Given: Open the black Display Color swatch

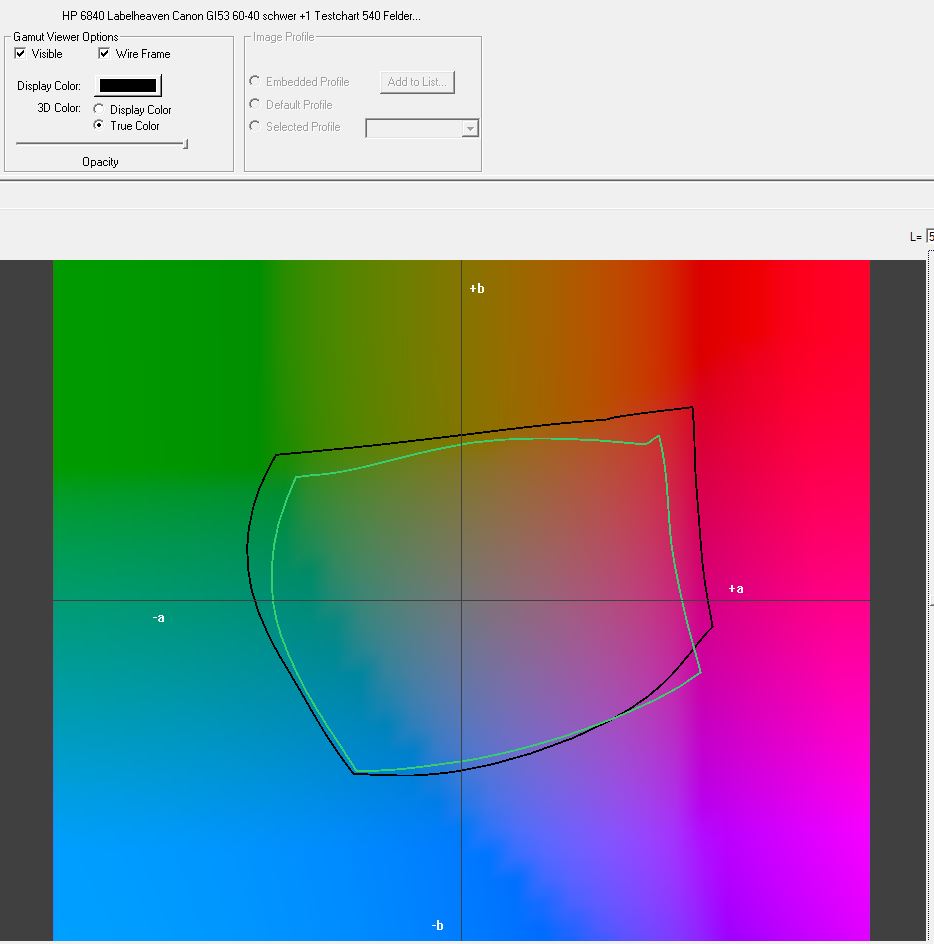Looking at the screenshot, I should click(128, 86).
